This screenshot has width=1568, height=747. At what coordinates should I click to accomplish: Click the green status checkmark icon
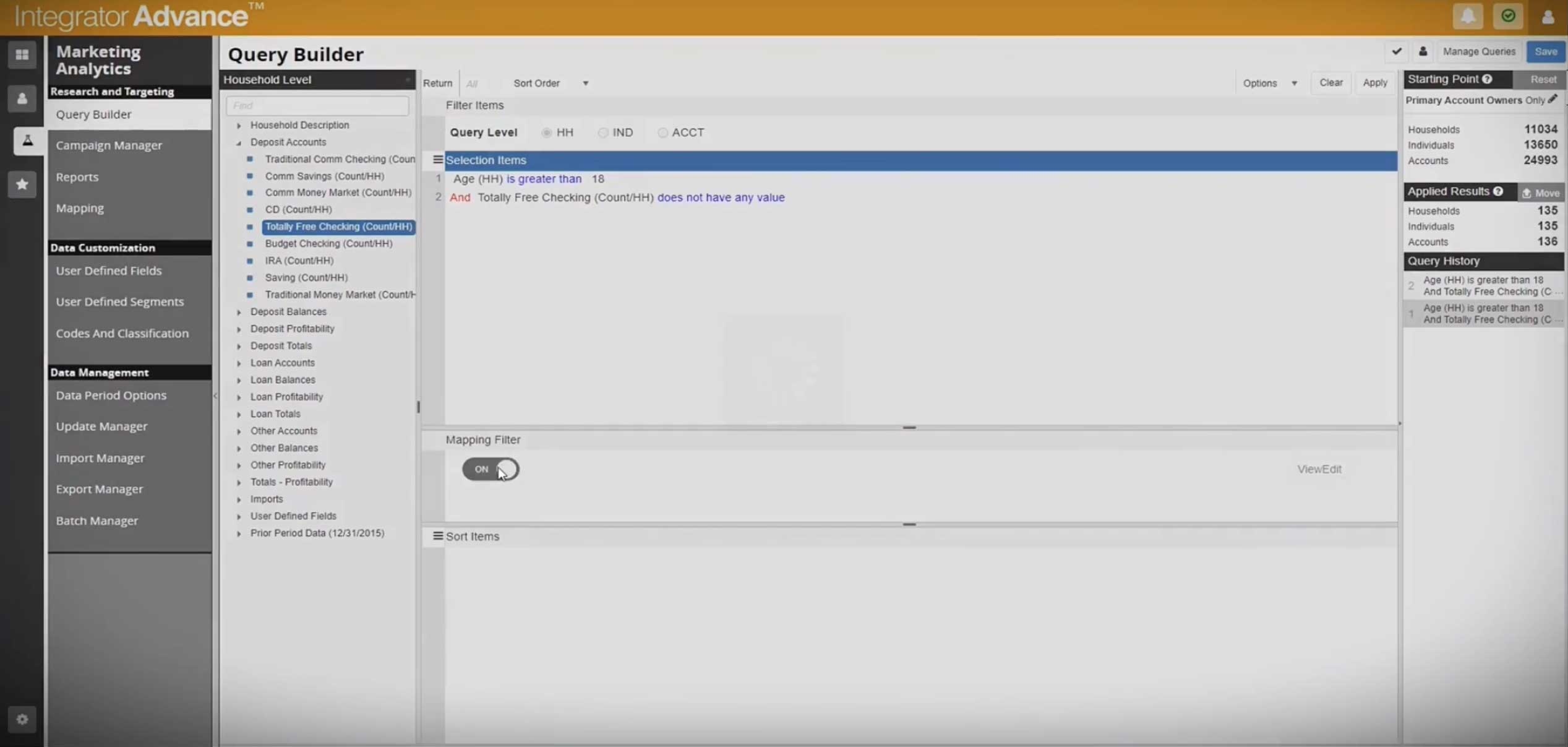click(x=1507, y=17)
